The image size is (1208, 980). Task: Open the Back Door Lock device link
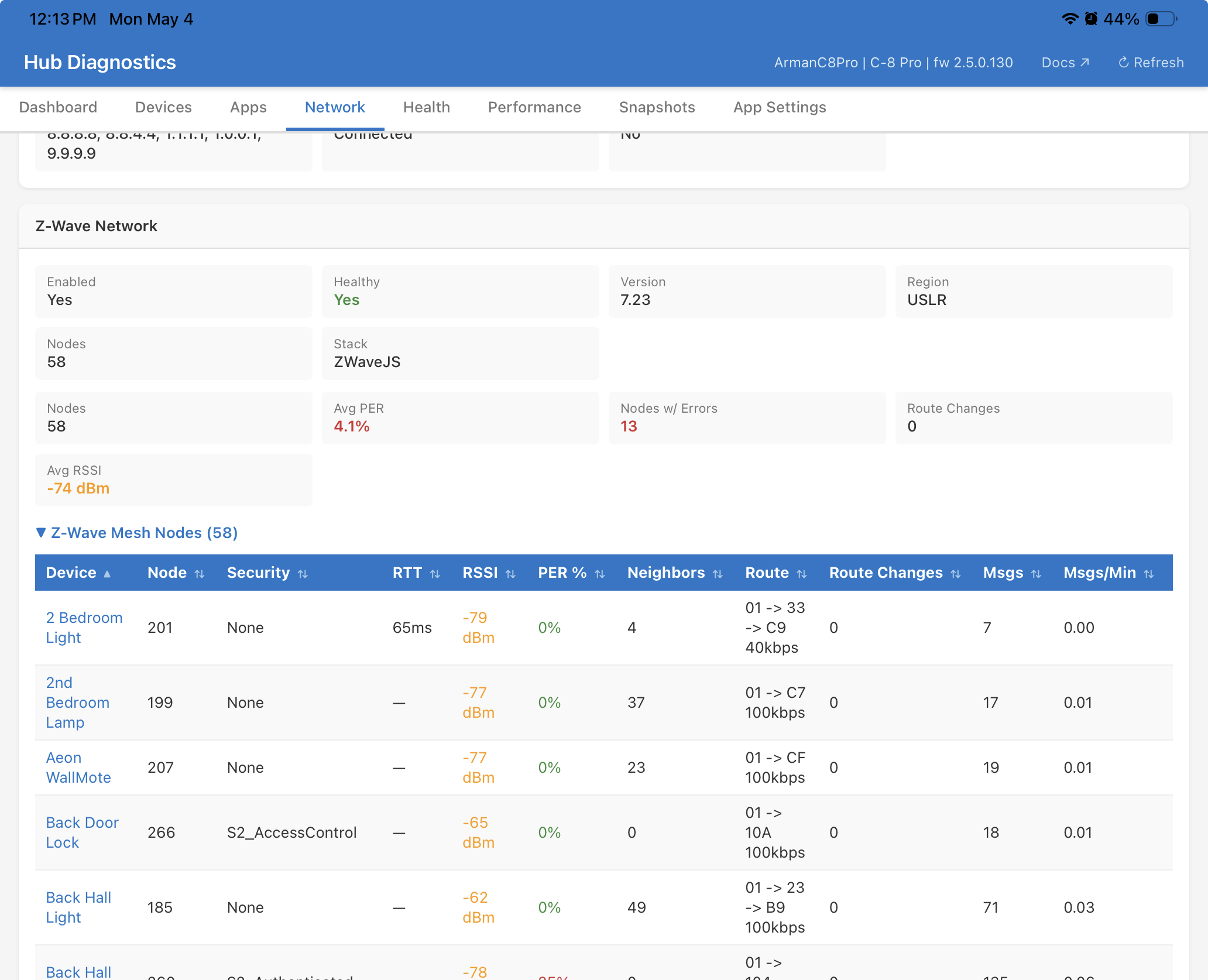[x=83, y=832]
